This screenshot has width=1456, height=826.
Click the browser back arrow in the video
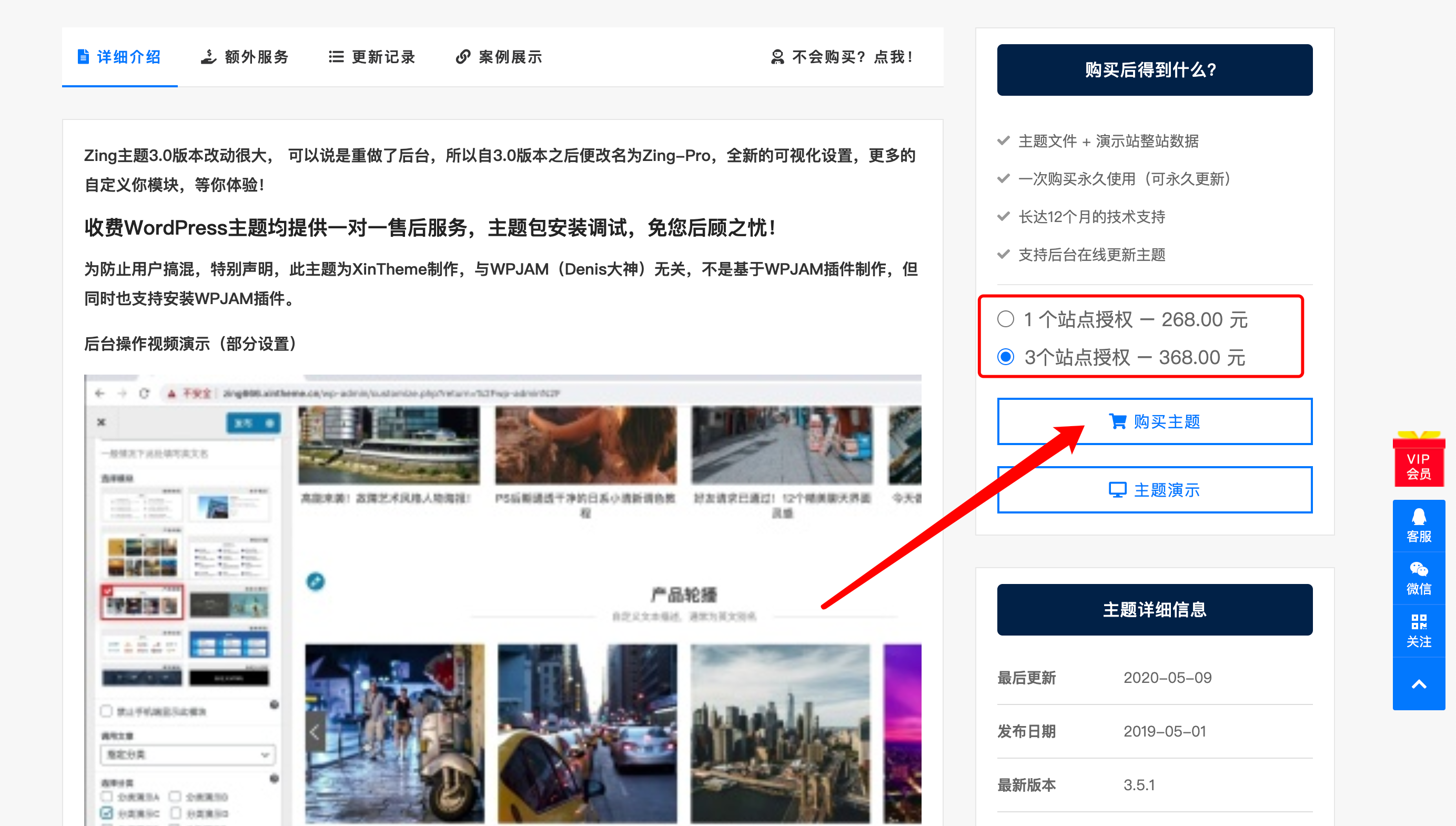coord(100,393)
